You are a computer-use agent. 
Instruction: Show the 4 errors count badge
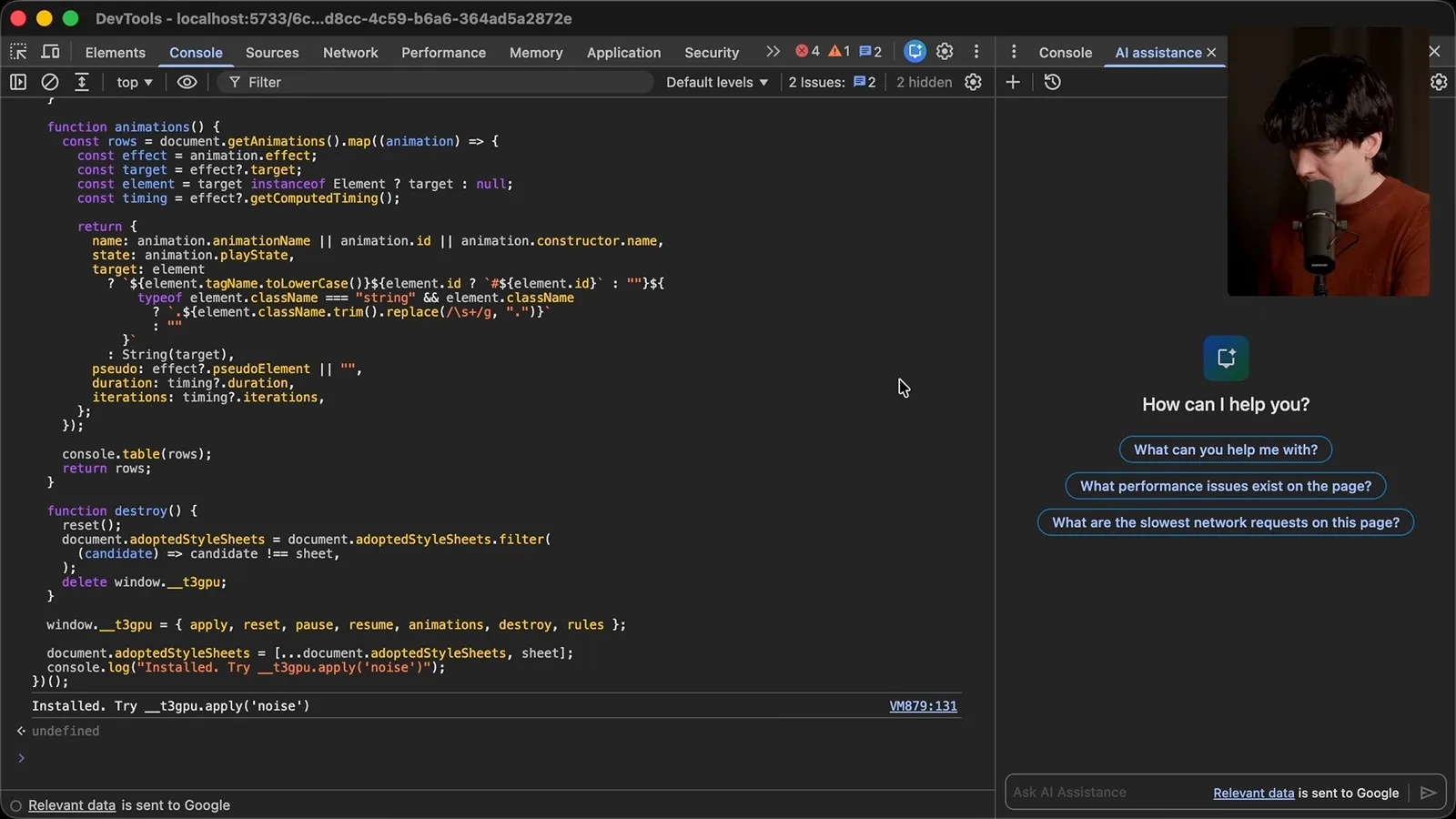pyautogui.click(x=807, y=52)
